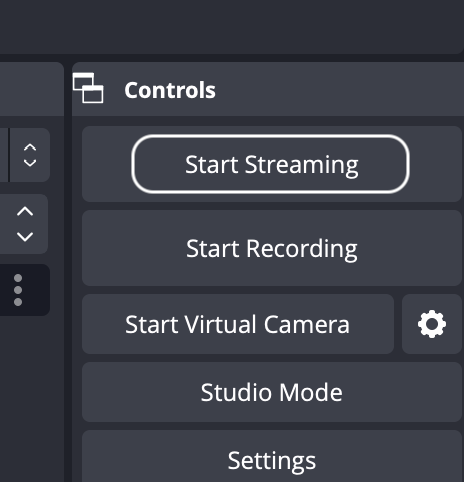Open the three-dot options menu

click(18, 290)
